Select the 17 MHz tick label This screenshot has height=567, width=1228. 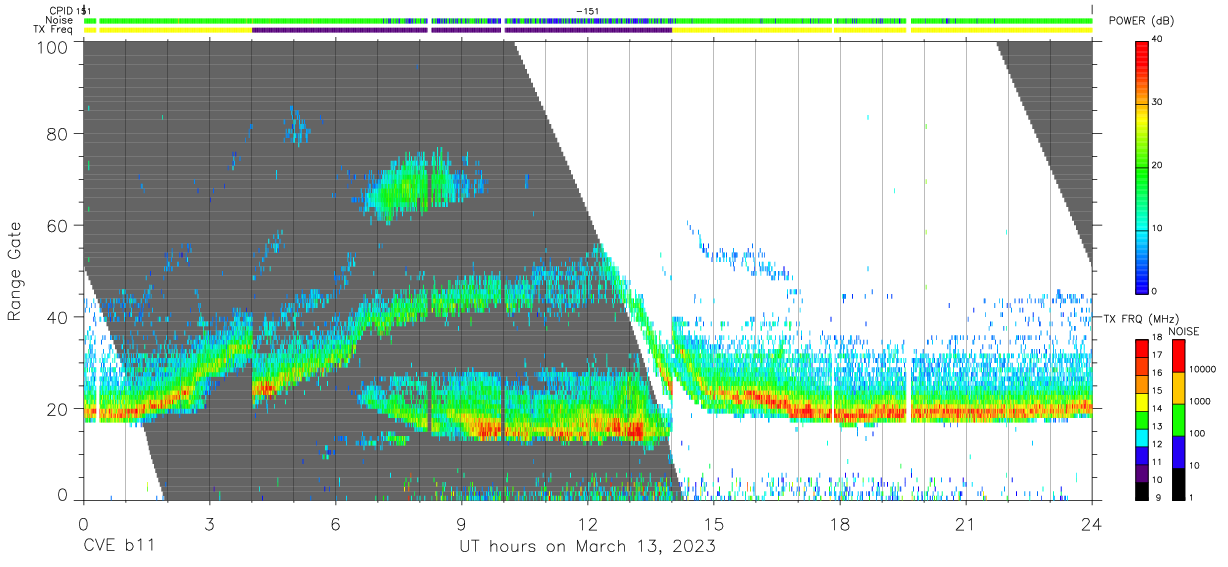point(1158,356)
